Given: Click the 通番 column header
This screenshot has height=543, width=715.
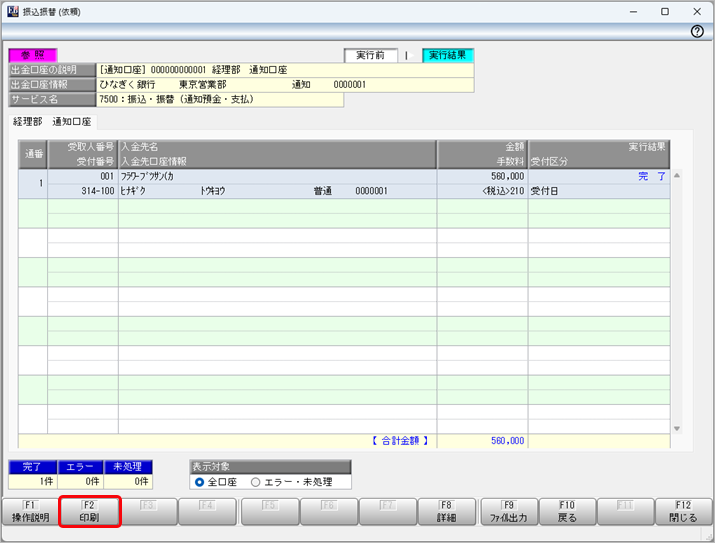Looking at the screenshot, I should click(33, 154).
